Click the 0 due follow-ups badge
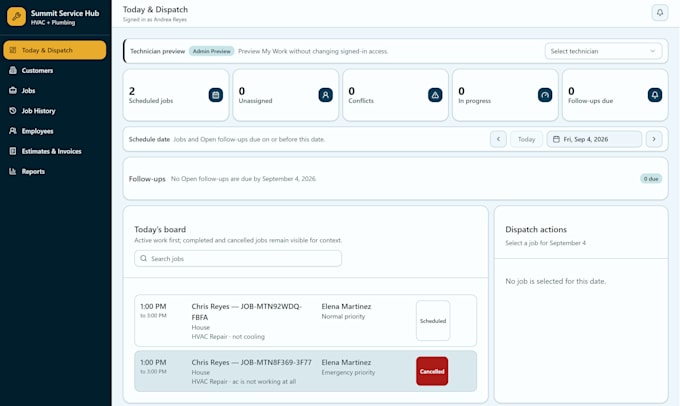680x406 pixels. [651, 179]
